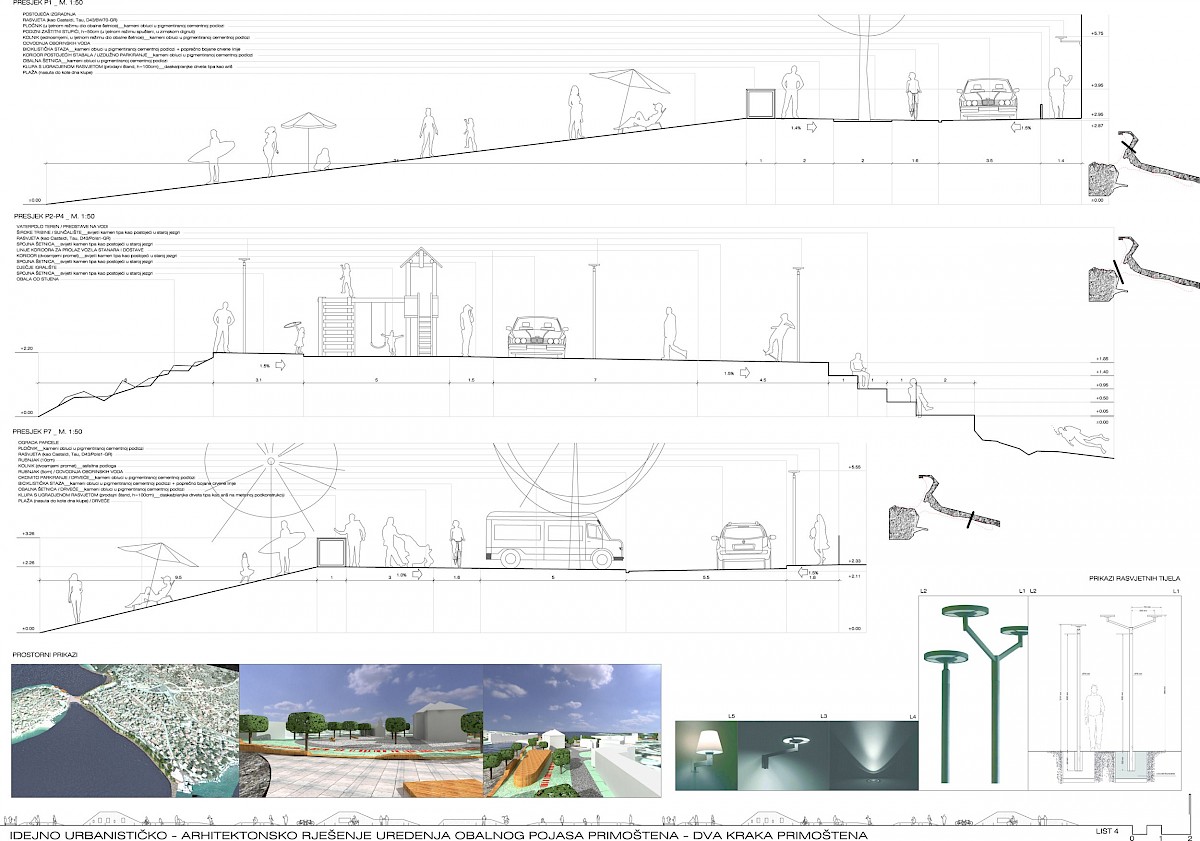The image size is (1200, 841).
Task: Open the aerial coastline map render
Action: 124,732
